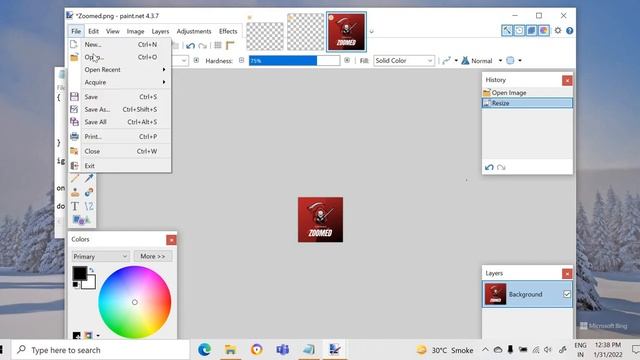Screen dimensions: 640x360
Task: Toggle the Layers window button
Action: coord(531,31)
